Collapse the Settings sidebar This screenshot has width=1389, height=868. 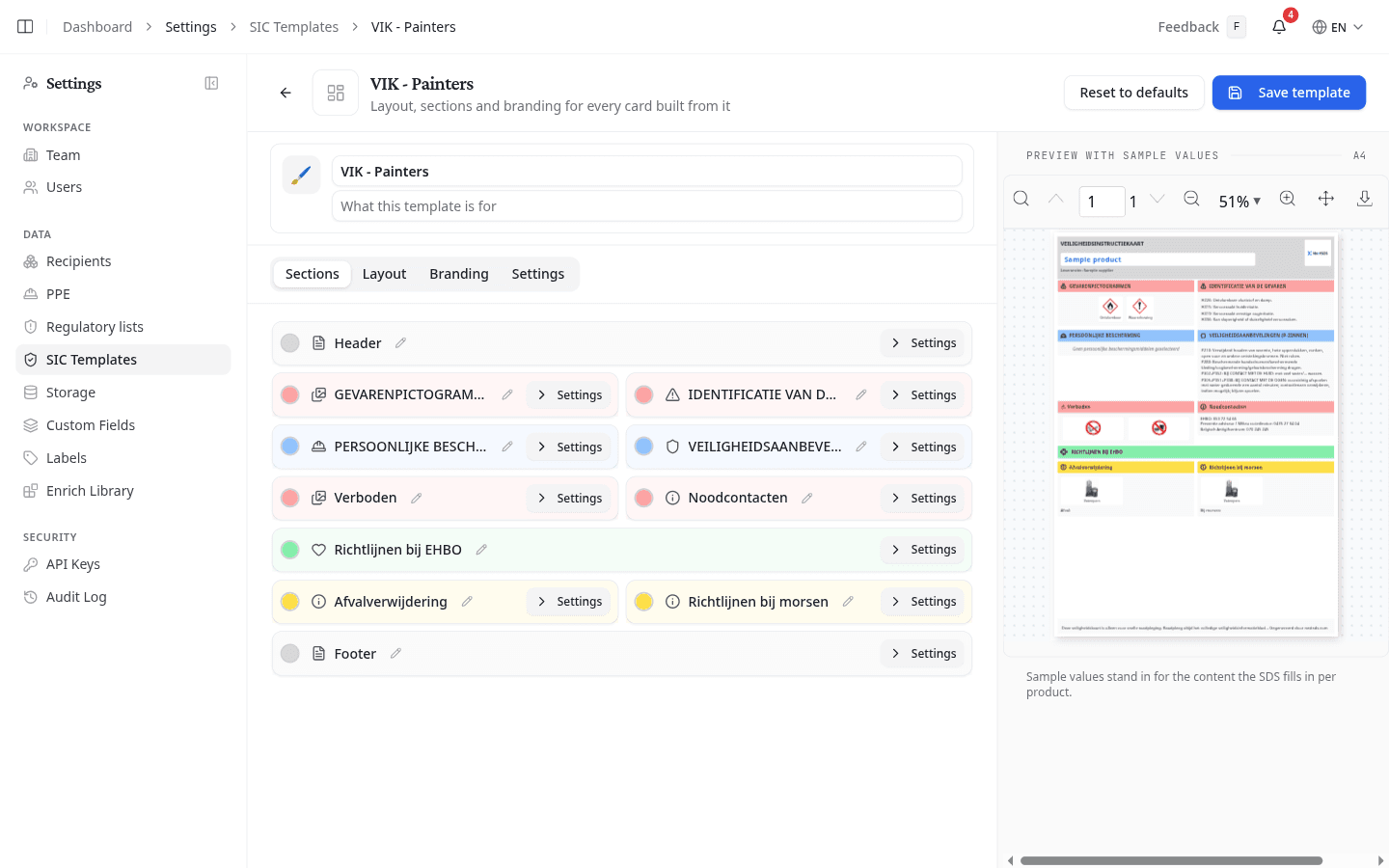[211, 84]
